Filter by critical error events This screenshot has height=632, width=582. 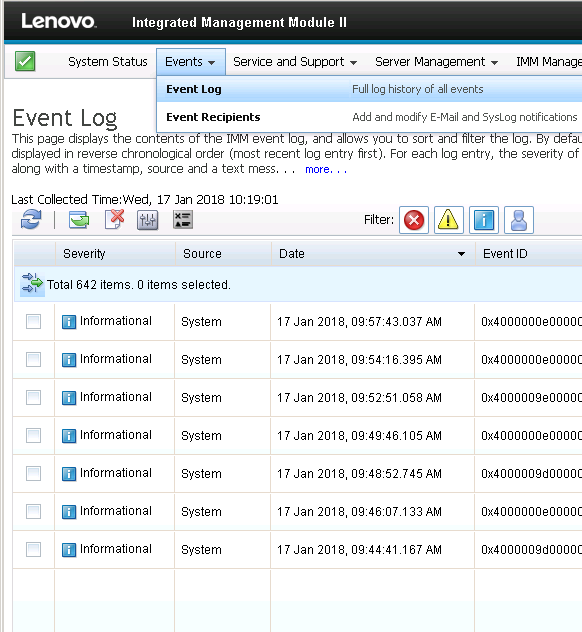[x=414, y=220]
